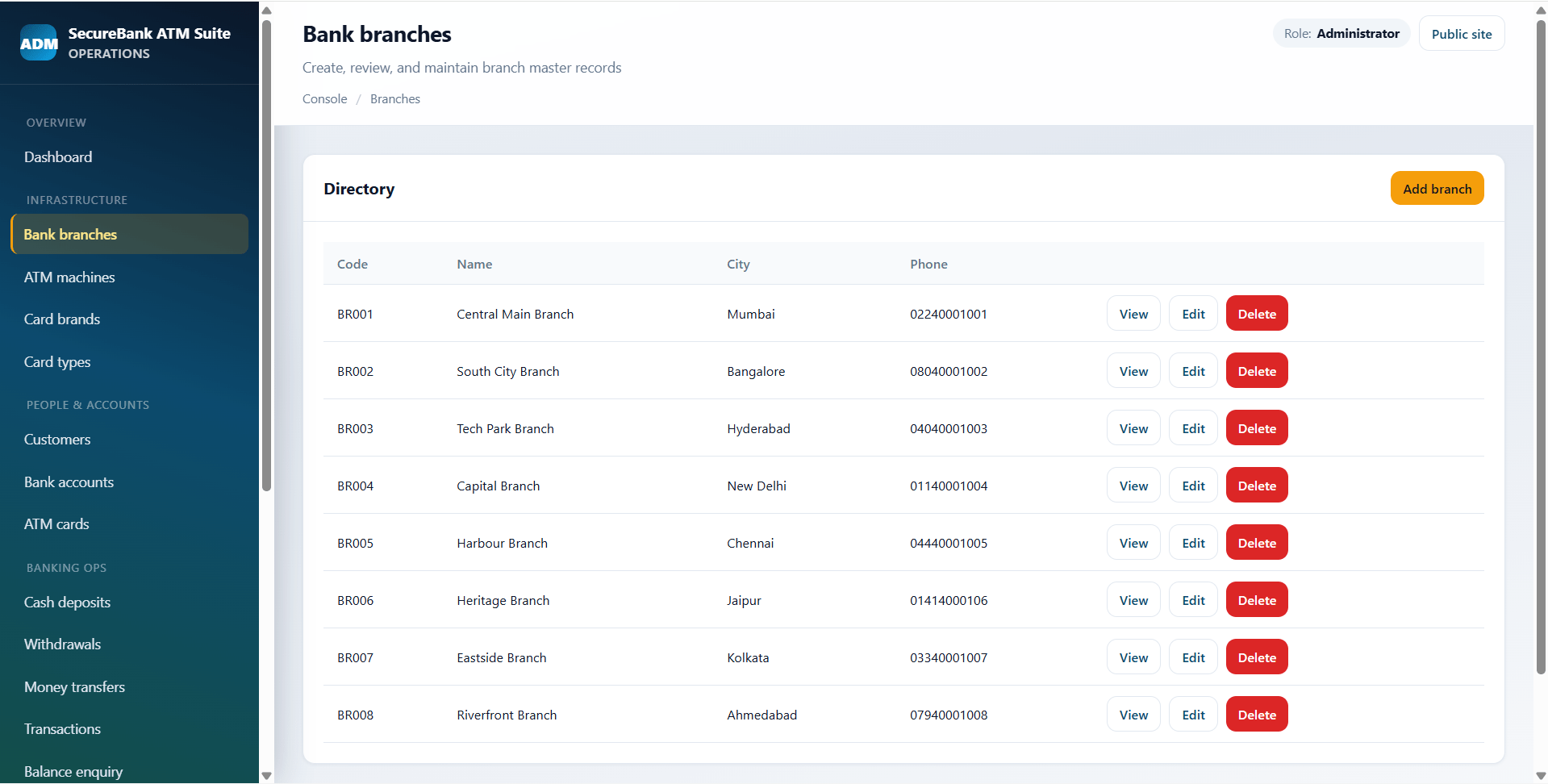Open Card types section
This screenshot has height=784, width=1548.
tap(57, 362)
